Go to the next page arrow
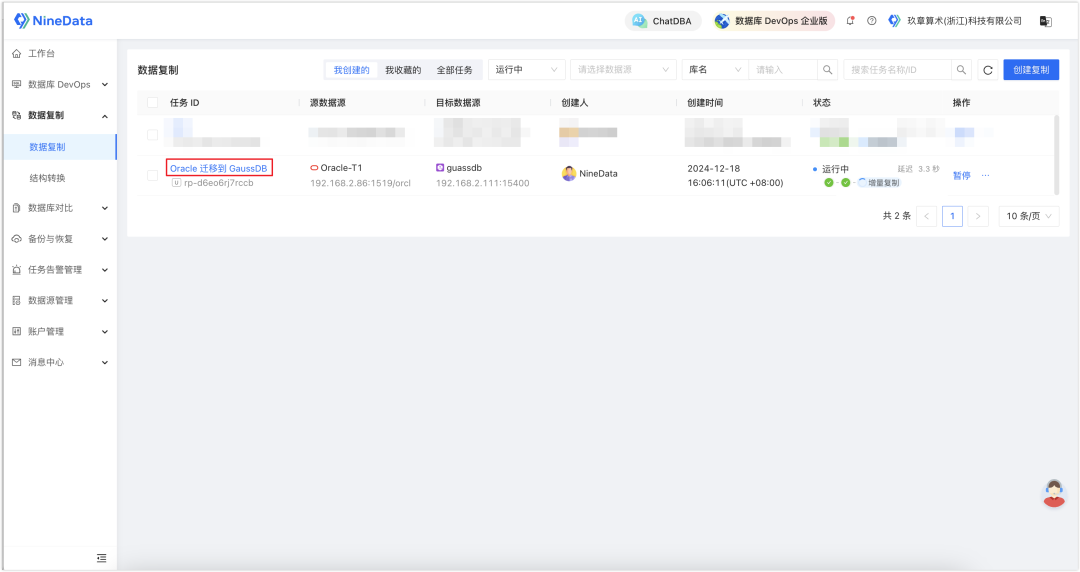Viewport: 1080px width, 572px height. (x=977, y=216)
